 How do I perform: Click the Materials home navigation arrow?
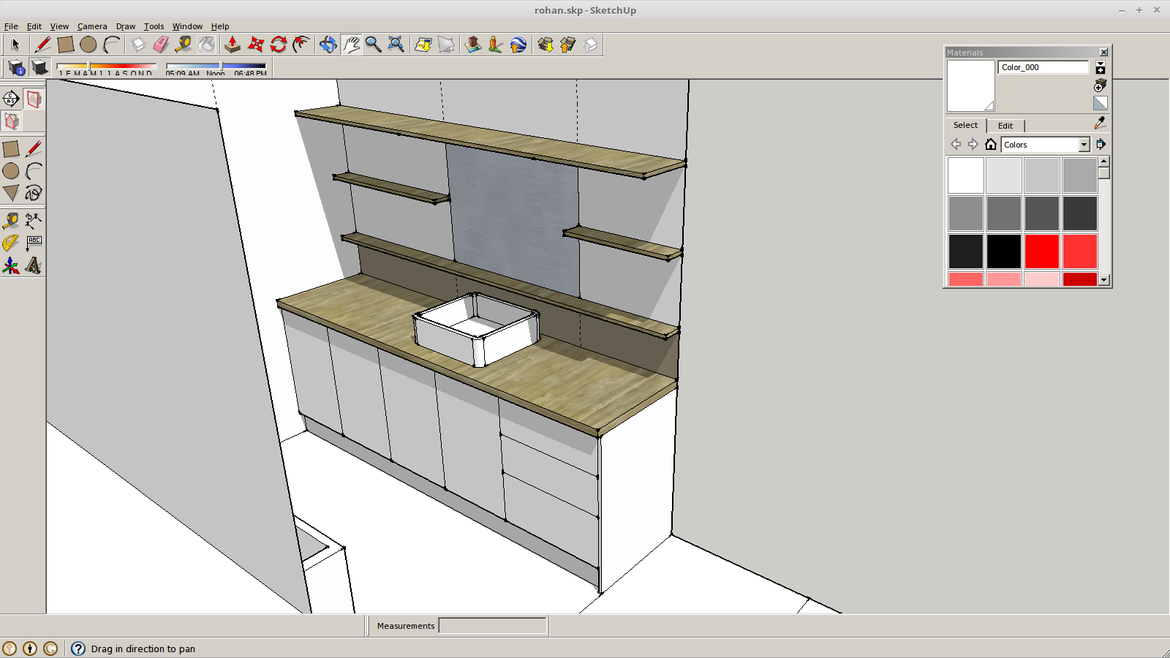click(991, 145)
